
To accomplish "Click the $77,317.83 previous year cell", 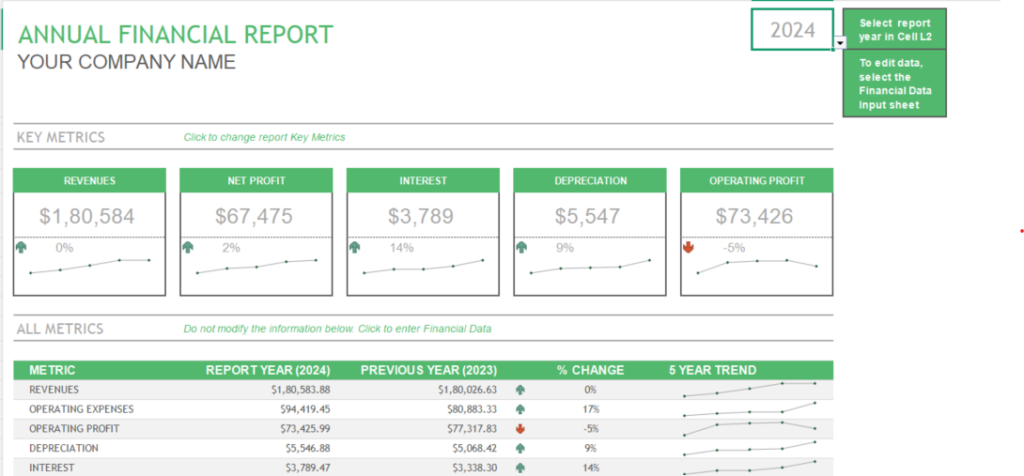I will click(x=471, y=429).
